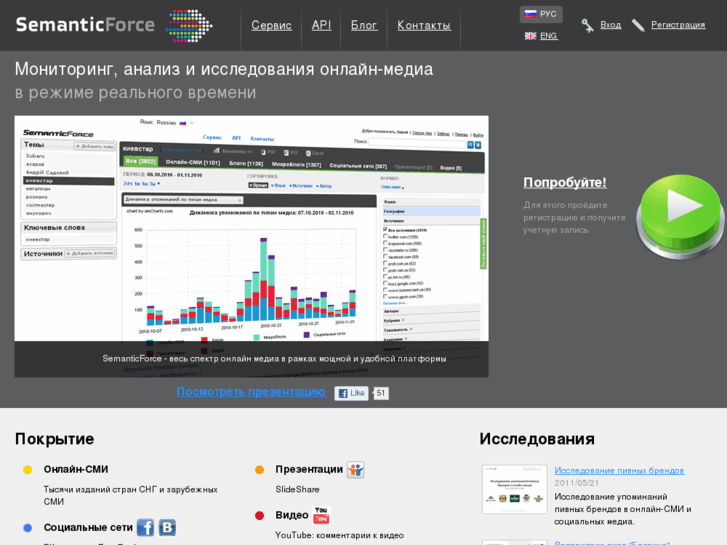This screenshot has width=727, height=545.
Task: Click the colorful dotted arrow logo graphic
Action: click(189, 26)
